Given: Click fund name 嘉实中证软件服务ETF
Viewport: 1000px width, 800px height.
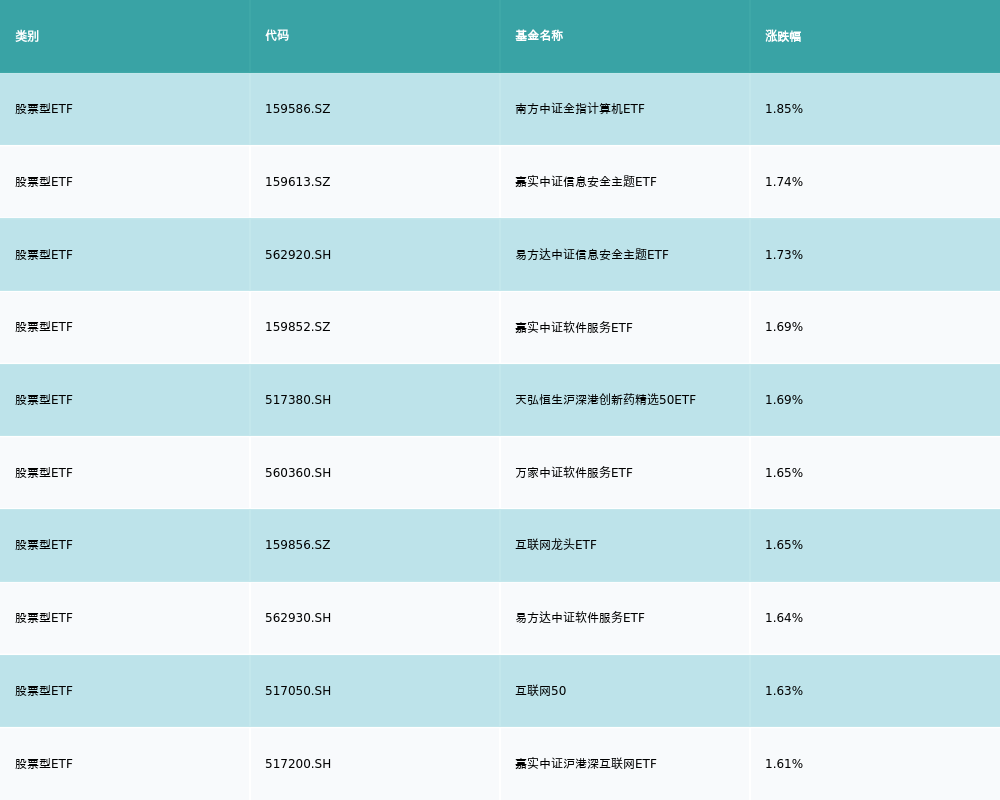Looking at the screenshot, I should (x=574, y=327).
